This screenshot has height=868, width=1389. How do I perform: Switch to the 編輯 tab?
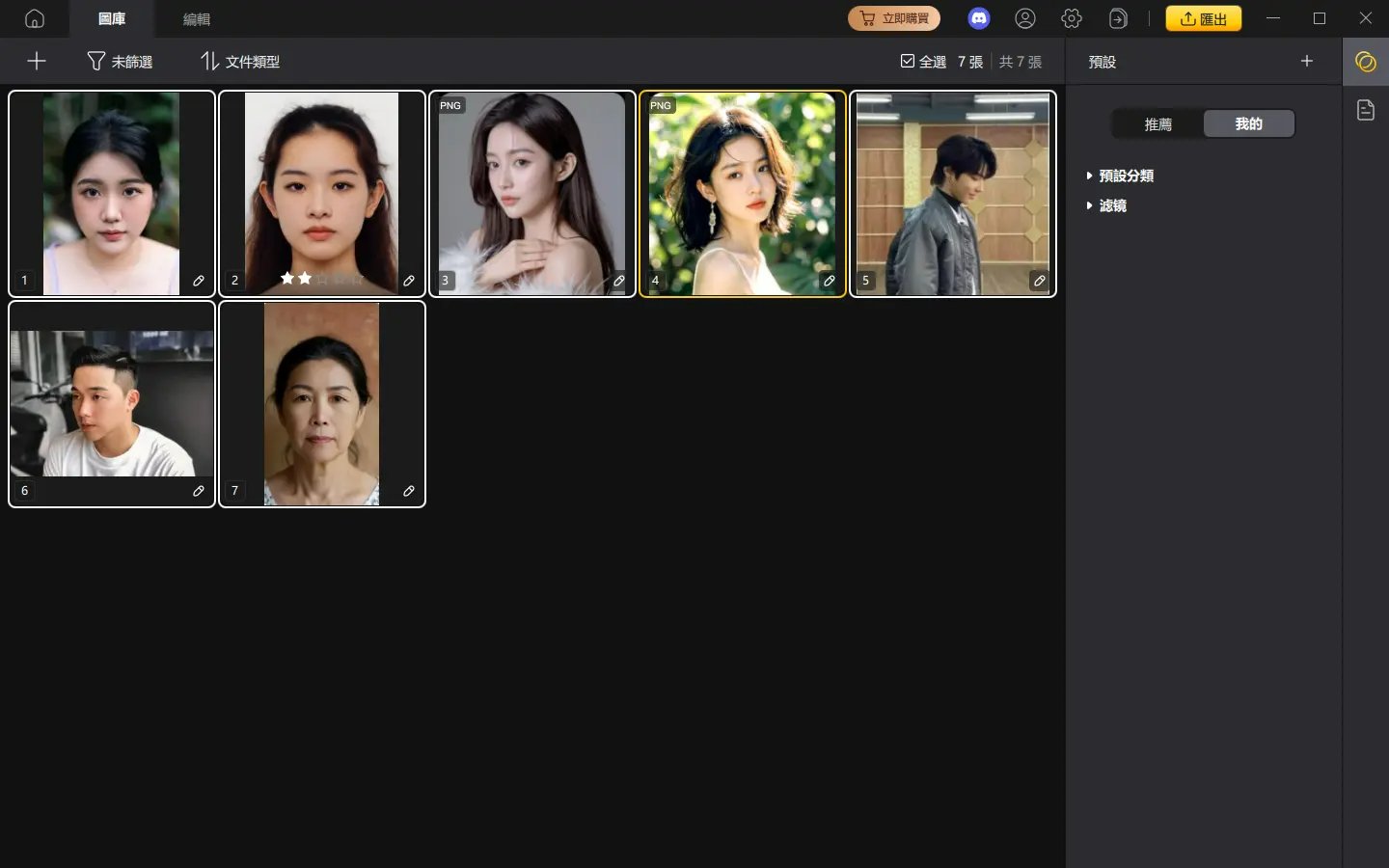click(x=197, y=19)
